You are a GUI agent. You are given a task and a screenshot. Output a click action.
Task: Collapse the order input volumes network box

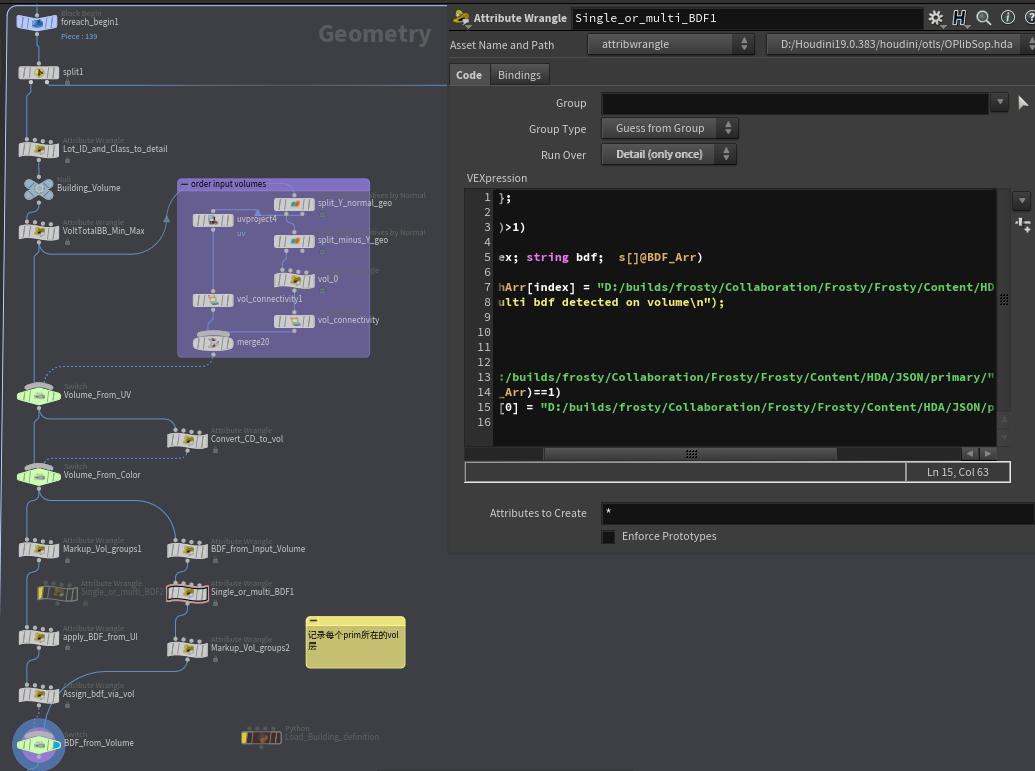(x=184, y=185)
